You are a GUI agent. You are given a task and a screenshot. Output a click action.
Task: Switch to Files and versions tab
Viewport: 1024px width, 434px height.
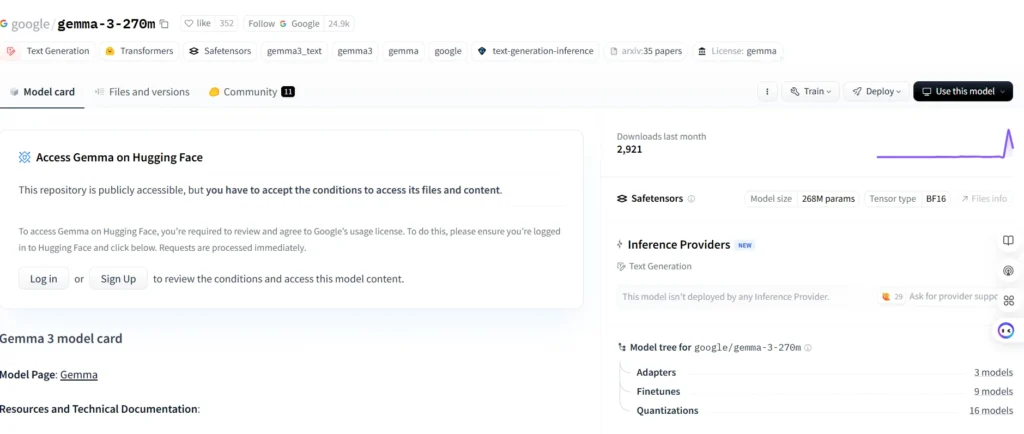coord(142,92)
